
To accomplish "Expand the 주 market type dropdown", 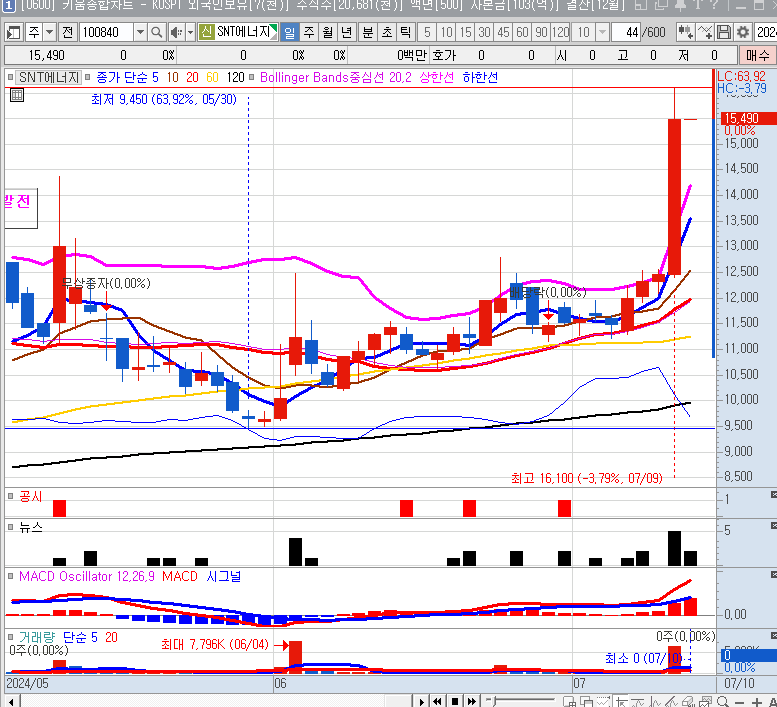I will (x=50, y=32).
